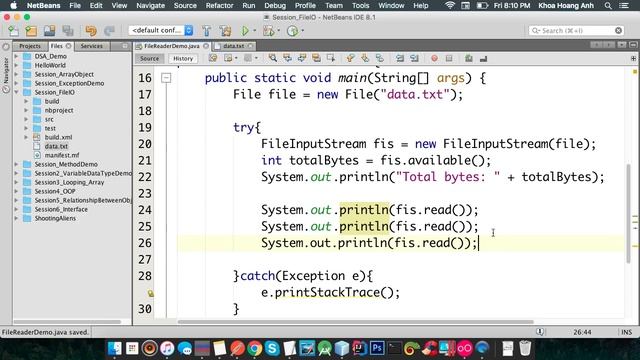
Task: Click the Redo arrow icon
Action: pos(109,31)
